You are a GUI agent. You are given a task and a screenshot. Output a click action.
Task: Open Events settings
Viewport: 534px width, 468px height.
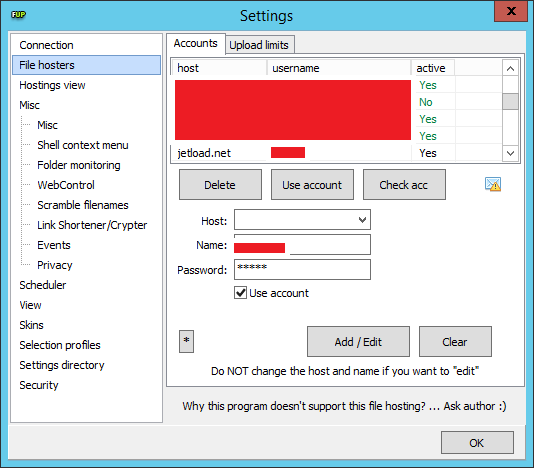[x=54, y=245]
